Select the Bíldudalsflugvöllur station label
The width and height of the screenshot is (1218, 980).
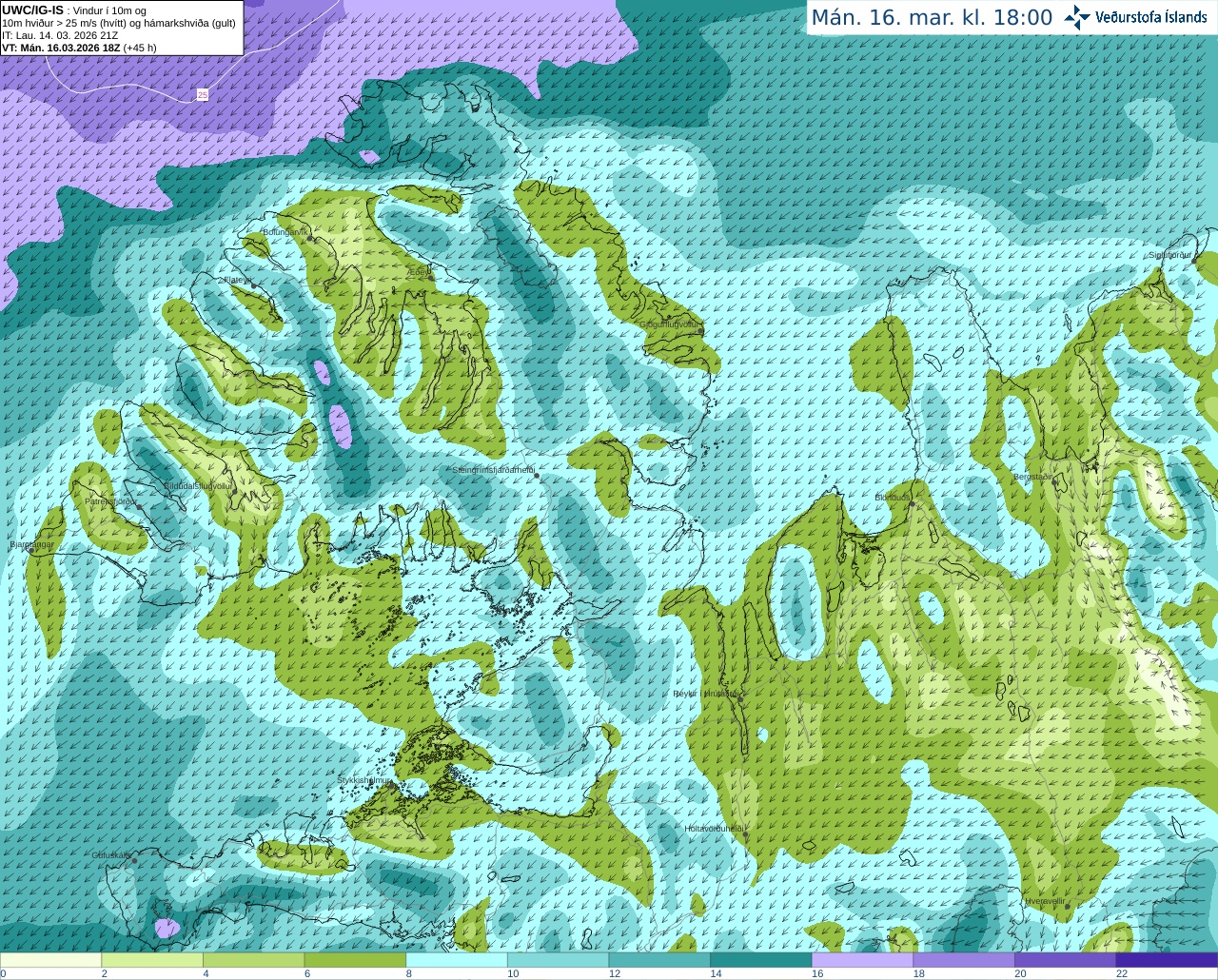[197, 485]
